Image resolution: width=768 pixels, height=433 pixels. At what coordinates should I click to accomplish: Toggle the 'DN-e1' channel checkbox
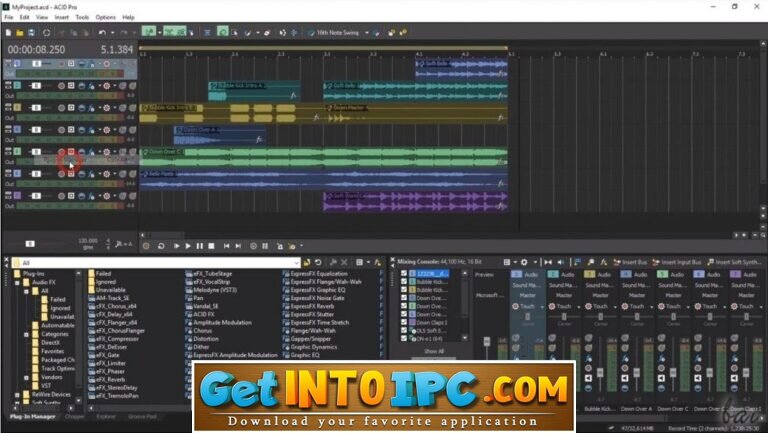point(404,338)
